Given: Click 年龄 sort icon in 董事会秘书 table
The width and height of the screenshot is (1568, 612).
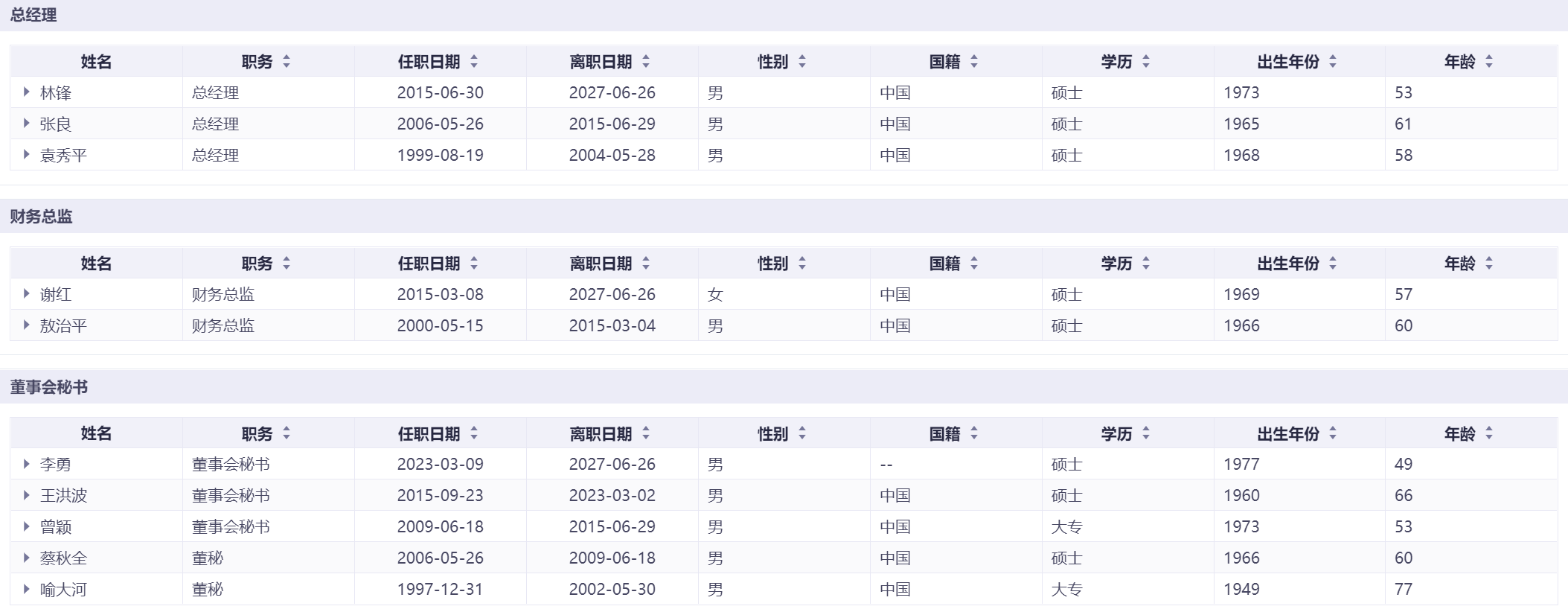Looking at the screenshot, I should (1489, 434).
